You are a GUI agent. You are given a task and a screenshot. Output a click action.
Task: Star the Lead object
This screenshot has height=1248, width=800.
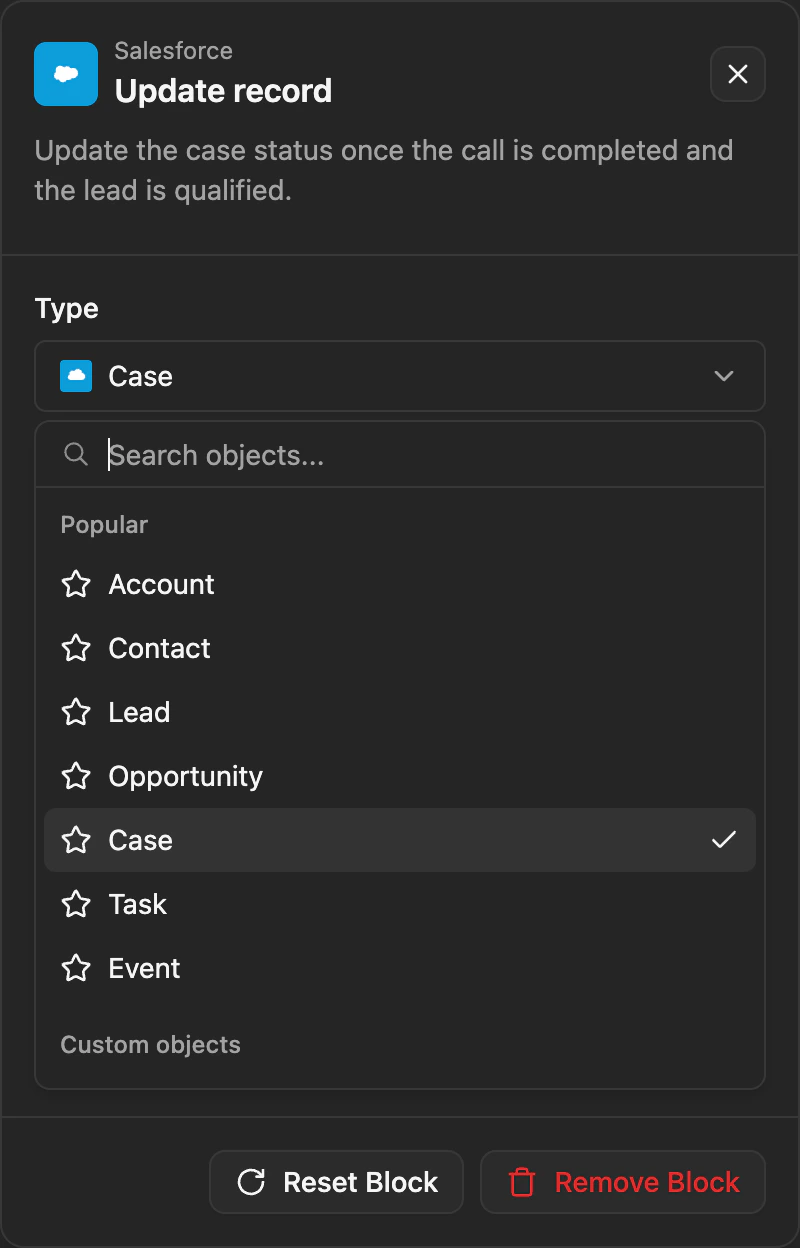pyautogui.click(x=76, y=712)
